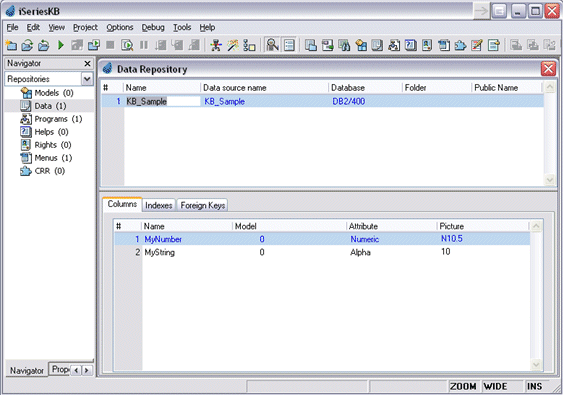Expand the Repositories dropdown
Viewport: 563px width, 395px height.
[87, 79]
